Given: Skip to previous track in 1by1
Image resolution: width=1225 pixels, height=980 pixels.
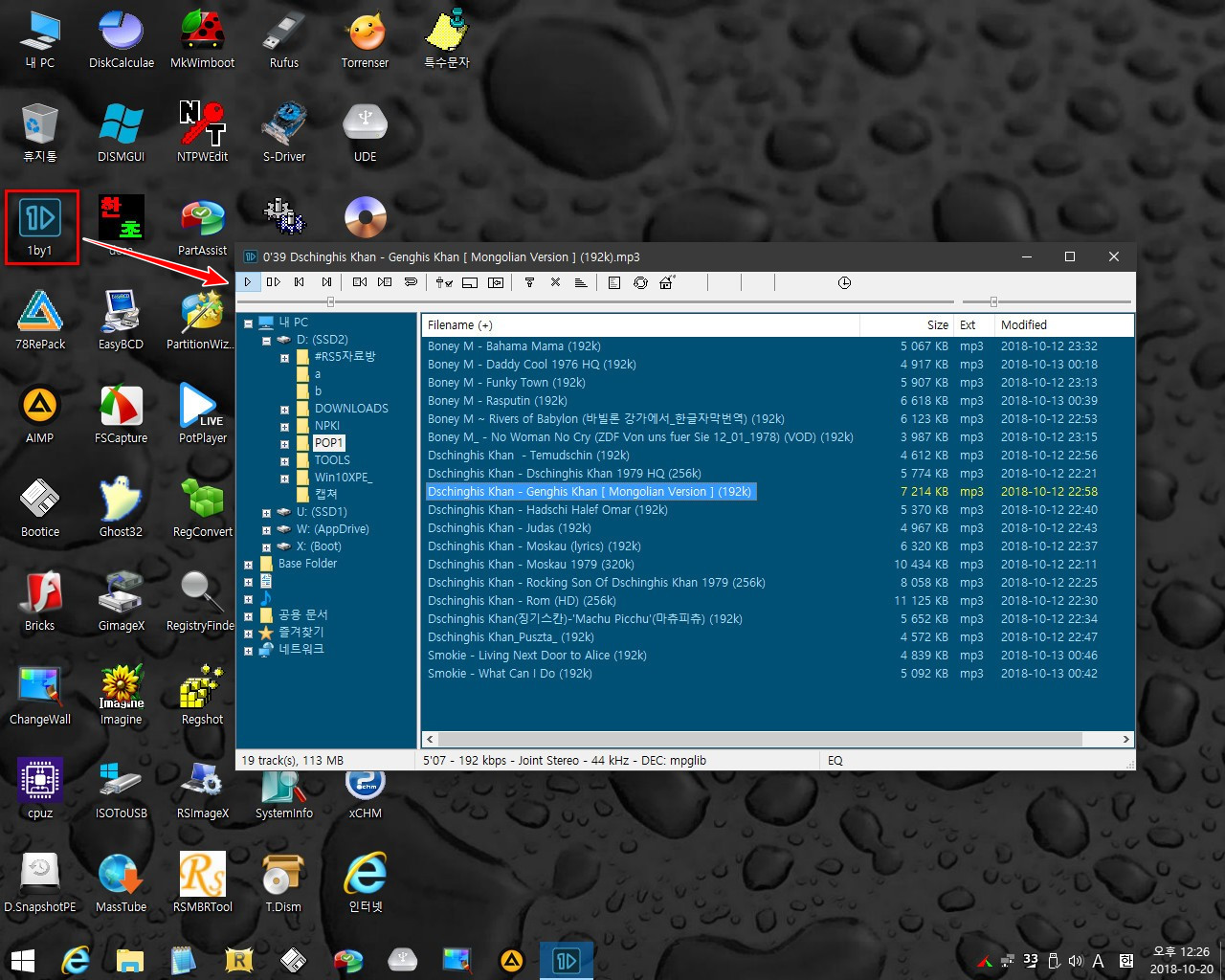Looking at the screenshot, I should point(299,282).
